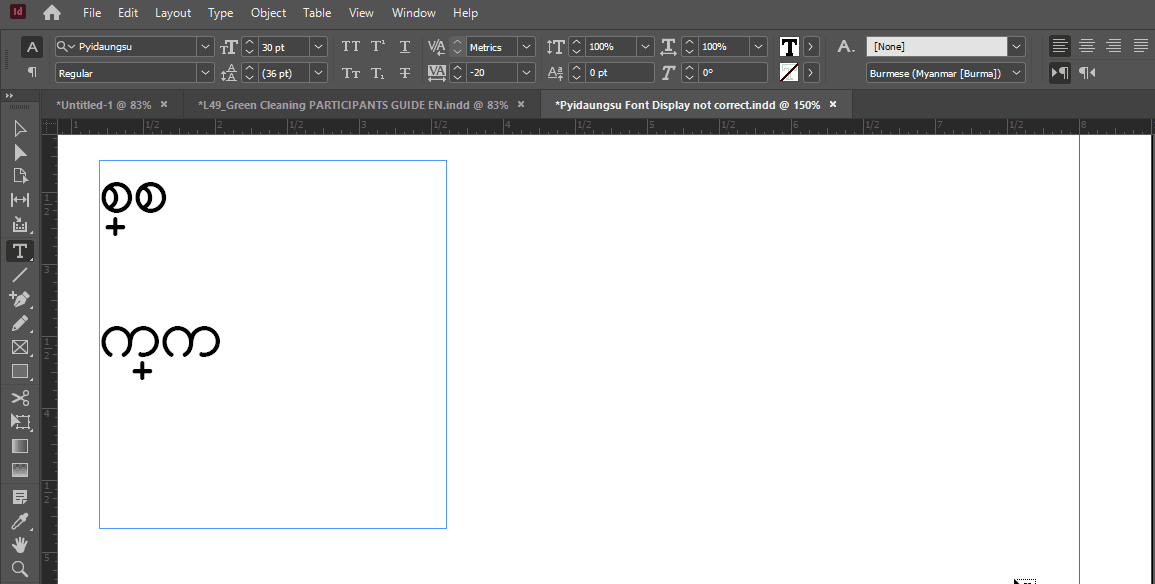Open the Window menu

point(413,13)
